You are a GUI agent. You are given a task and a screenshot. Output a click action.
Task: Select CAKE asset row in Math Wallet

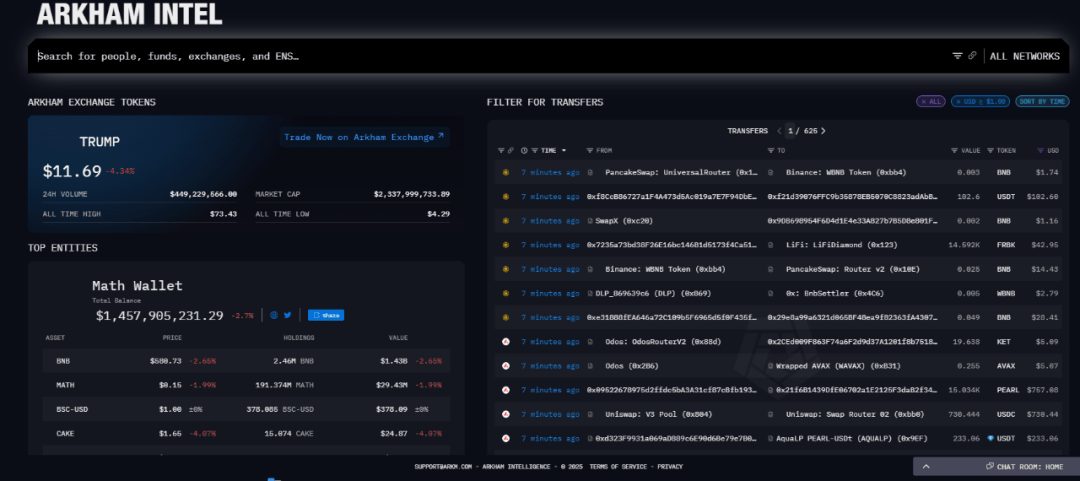click(x=246, y=433)
